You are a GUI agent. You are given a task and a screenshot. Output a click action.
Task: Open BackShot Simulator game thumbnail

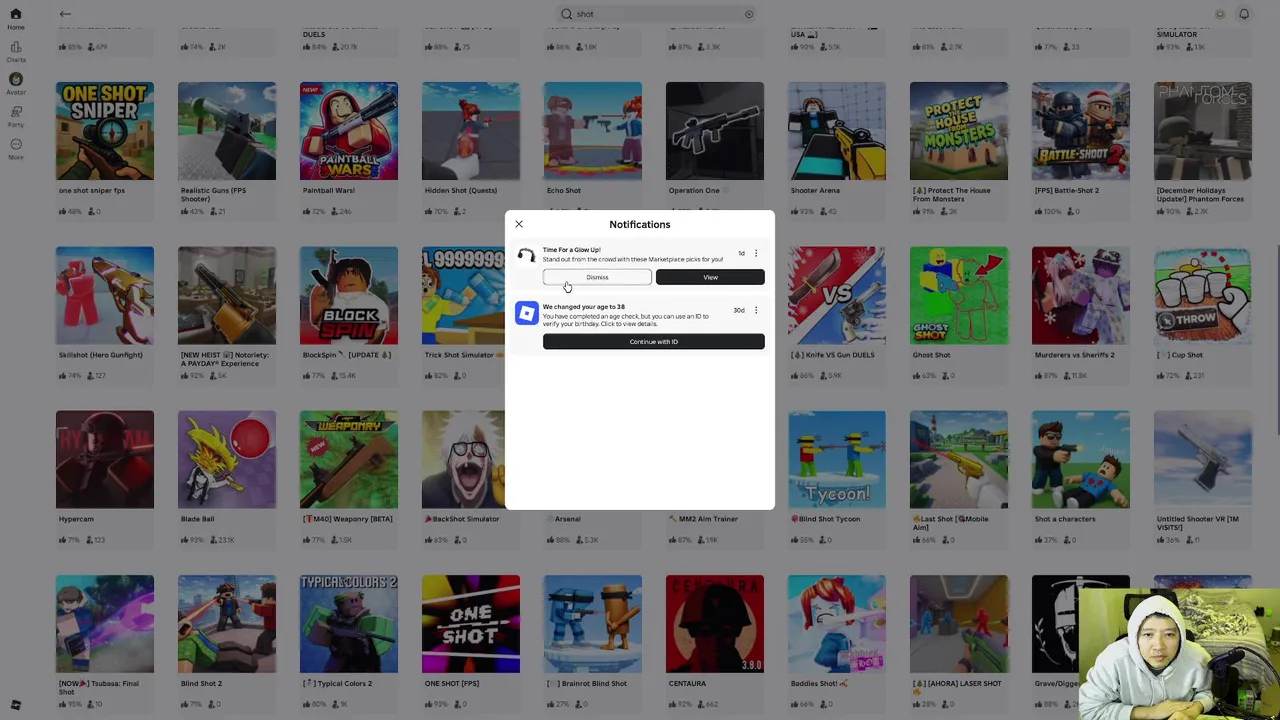(463, 459)
